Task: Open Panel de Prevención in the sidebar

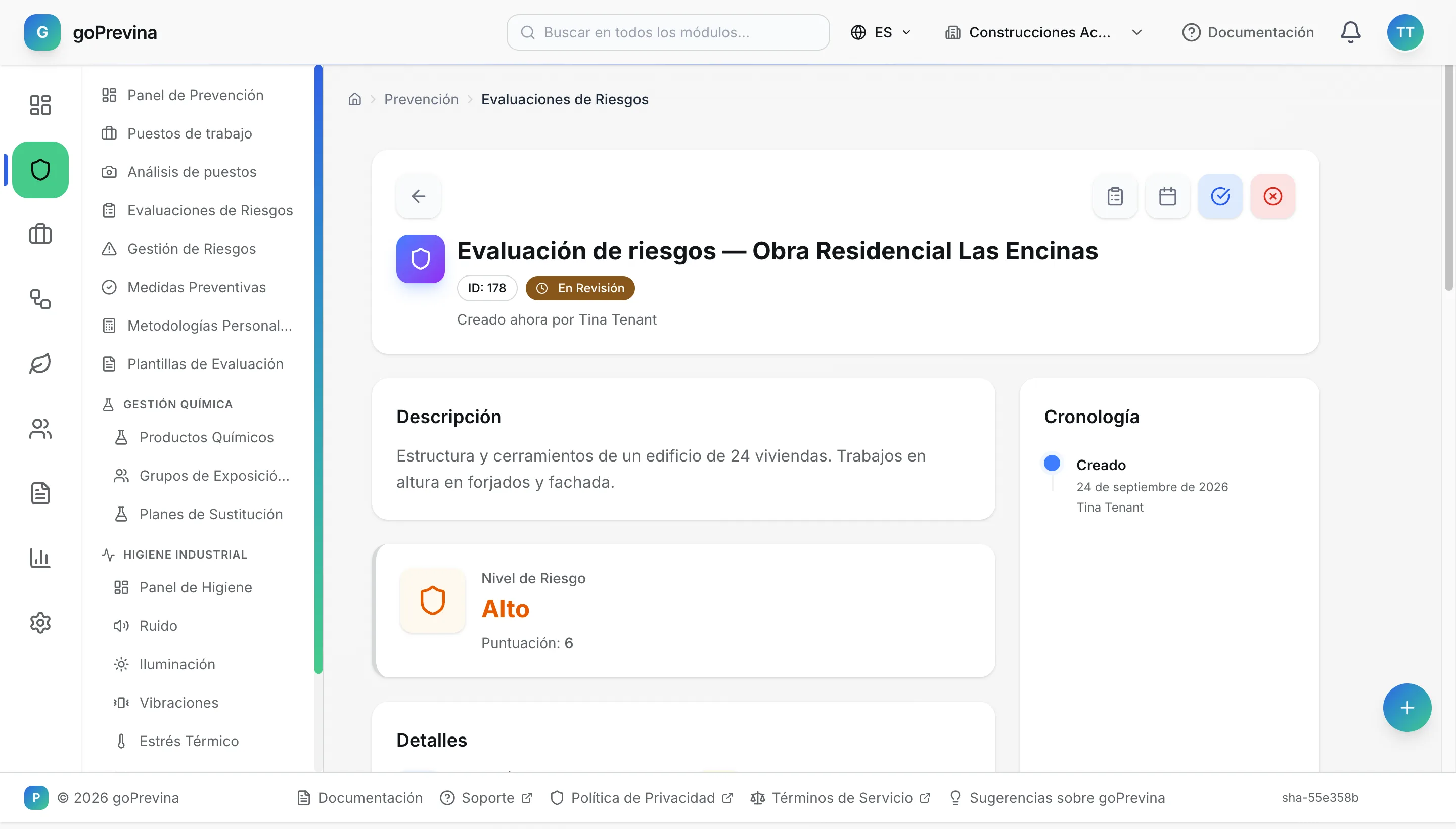Action: 197,95
